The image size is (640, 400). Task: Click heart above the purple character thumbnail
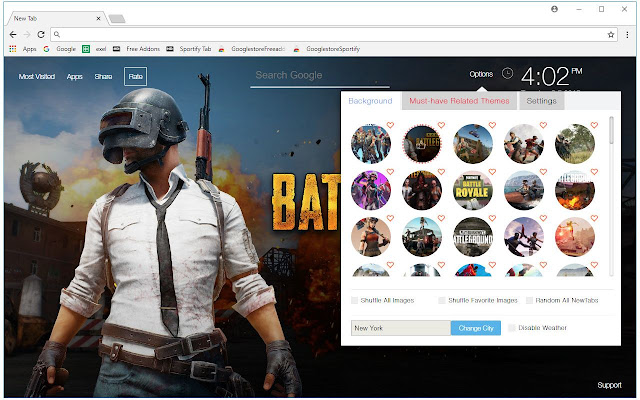click(x=390, y=172)
